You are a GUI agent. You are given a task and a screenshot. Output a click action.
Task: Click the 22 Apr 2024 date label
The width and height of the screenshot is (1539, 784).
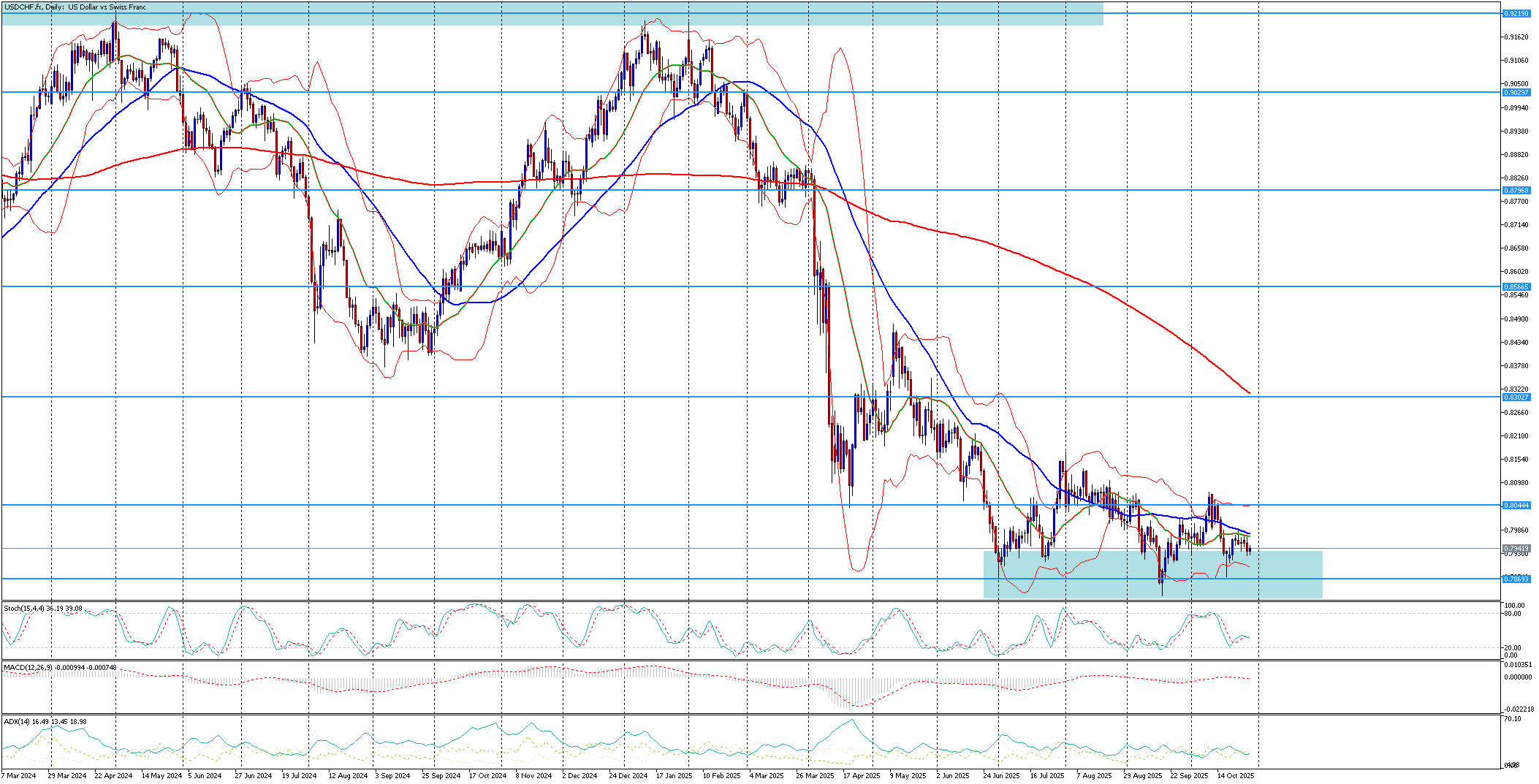click(114, 776)
